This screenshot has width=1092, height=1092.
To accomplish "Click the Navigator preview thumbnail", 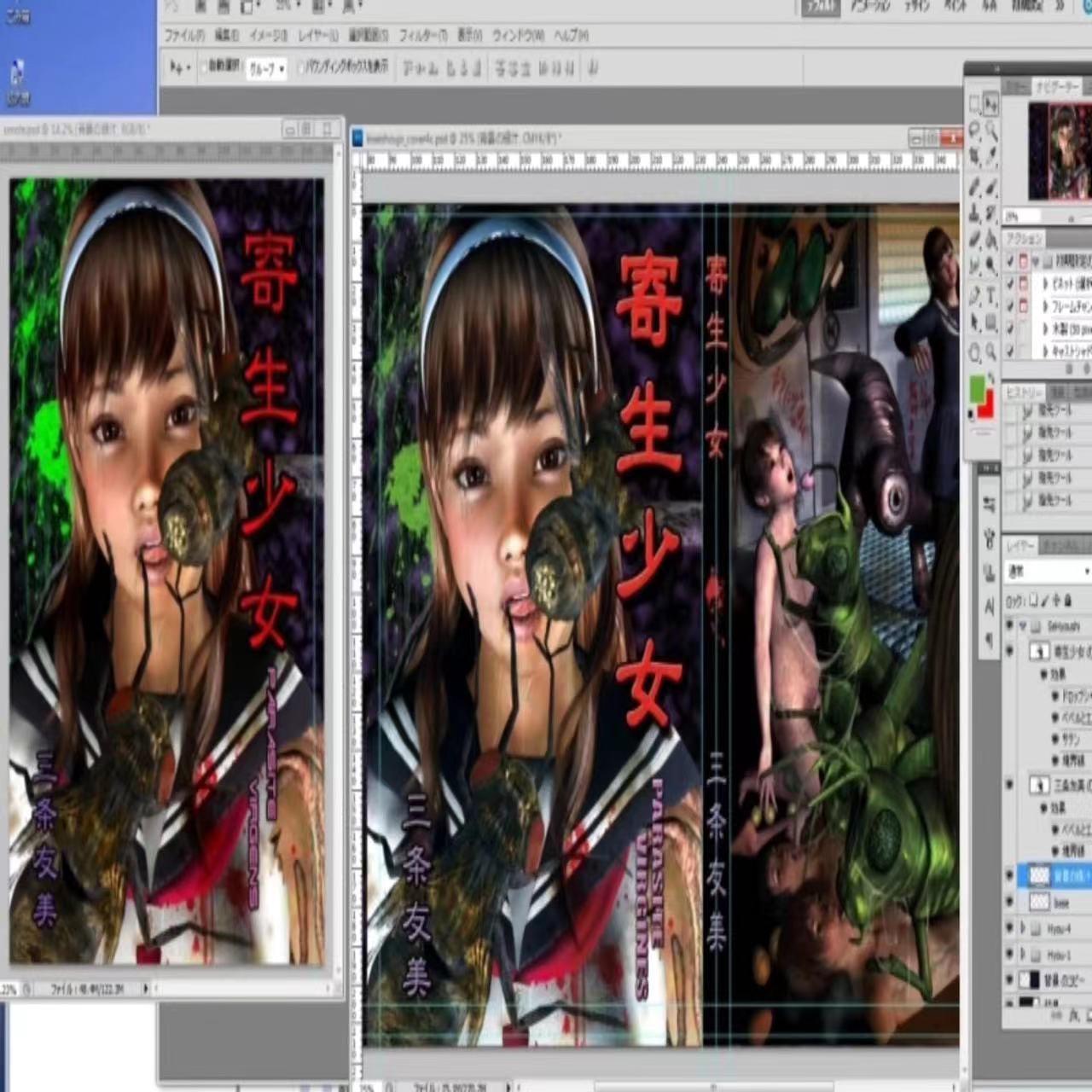I will [1060, 151].
